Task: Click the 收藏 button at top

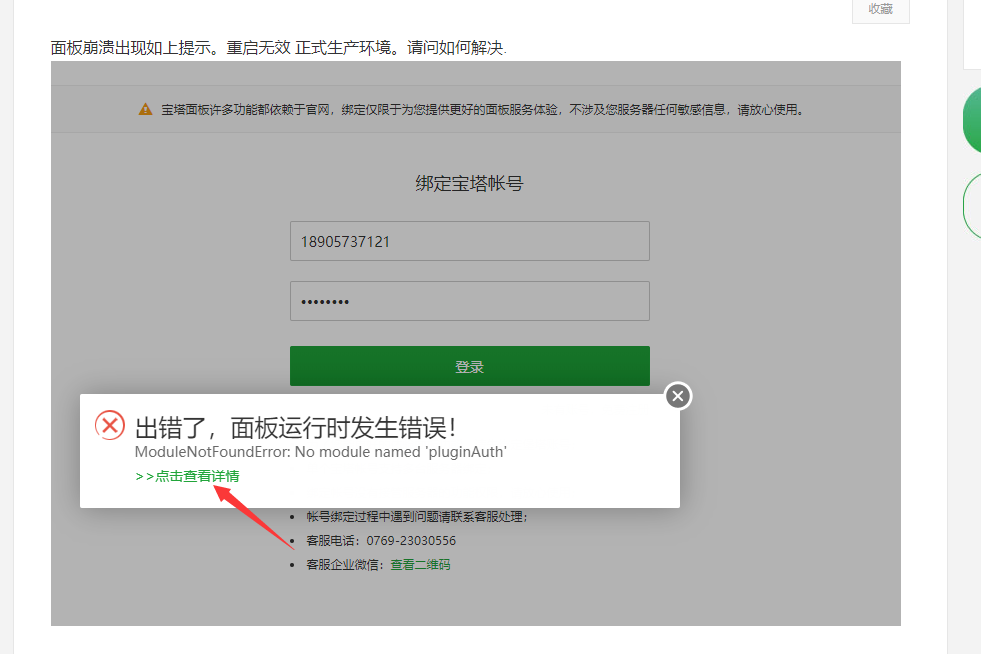Action: pyautogui.click(x=880, y=9)
